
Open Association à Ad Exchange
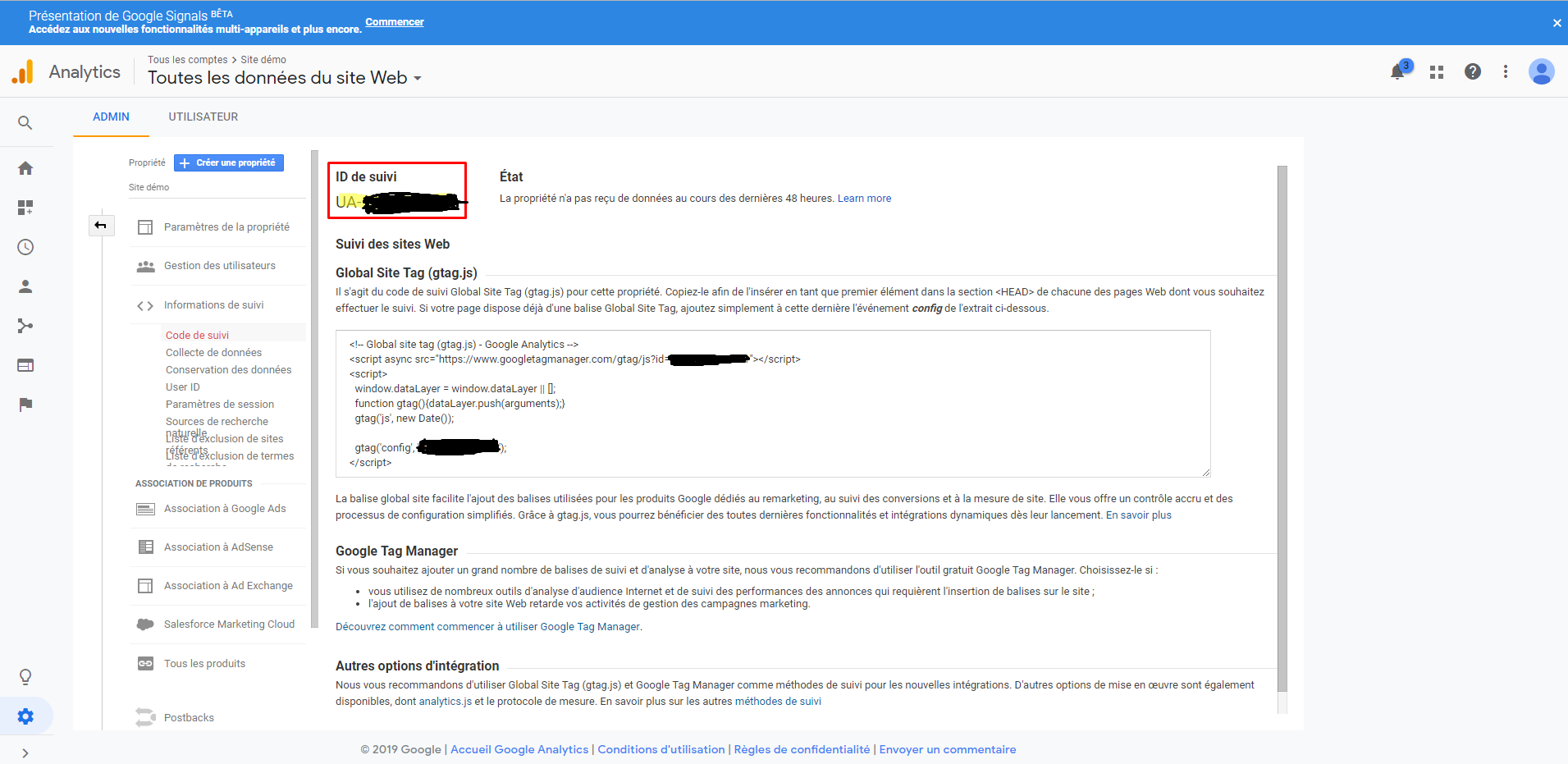[228, 586]
